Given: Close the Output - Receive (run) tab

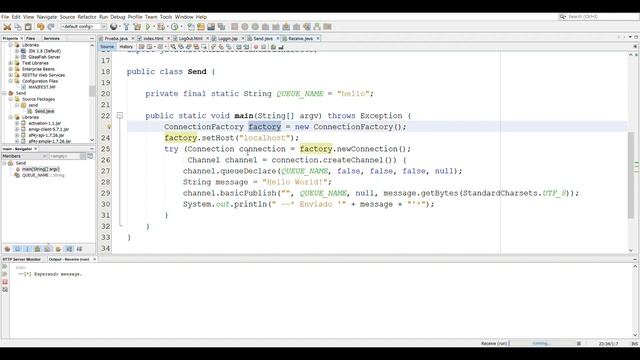Looking at the screenshot, I should (x=95, y=259).
